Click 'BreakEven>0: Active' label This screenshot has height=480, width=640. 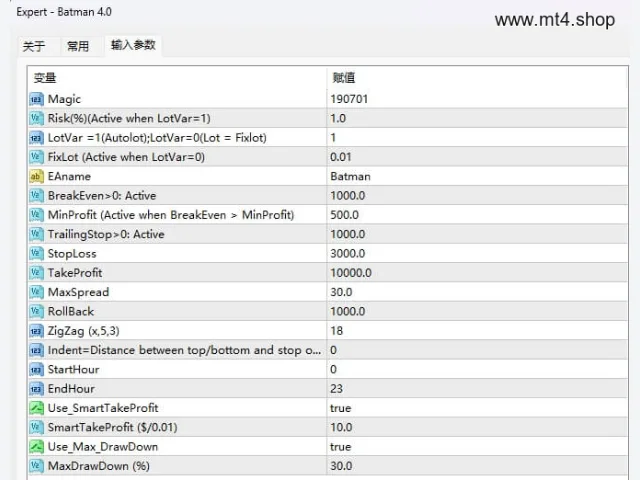102,196
